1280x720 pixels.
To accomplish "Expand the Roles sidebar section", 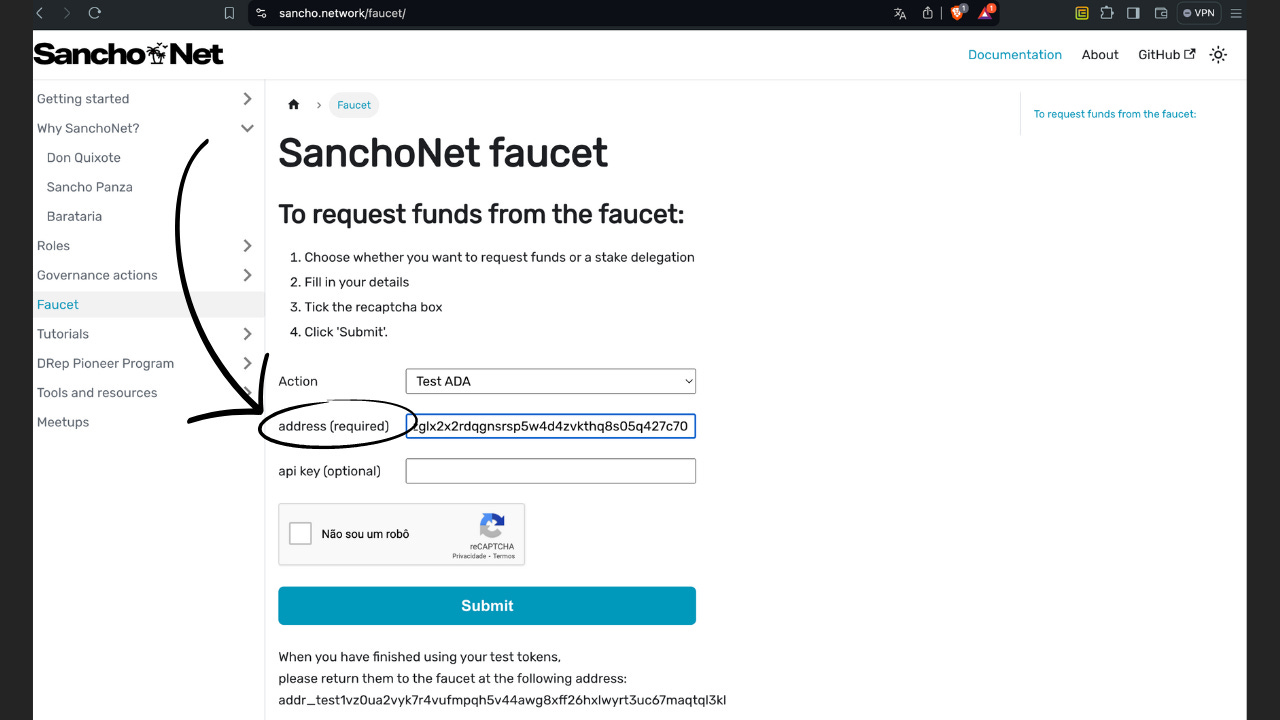I will pos(247,245).
